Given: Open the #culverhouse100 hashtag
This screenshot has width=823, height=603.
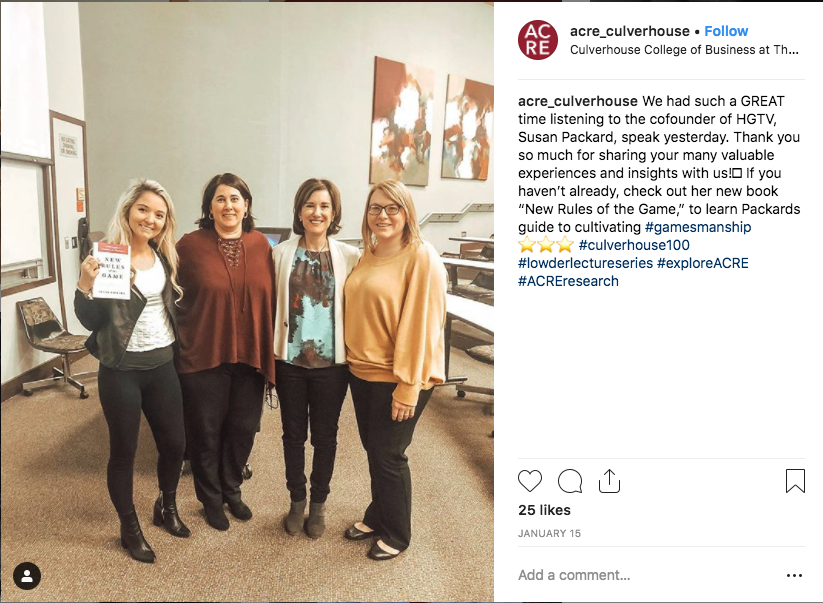Looking at the screenshot, I should [634, 245].
